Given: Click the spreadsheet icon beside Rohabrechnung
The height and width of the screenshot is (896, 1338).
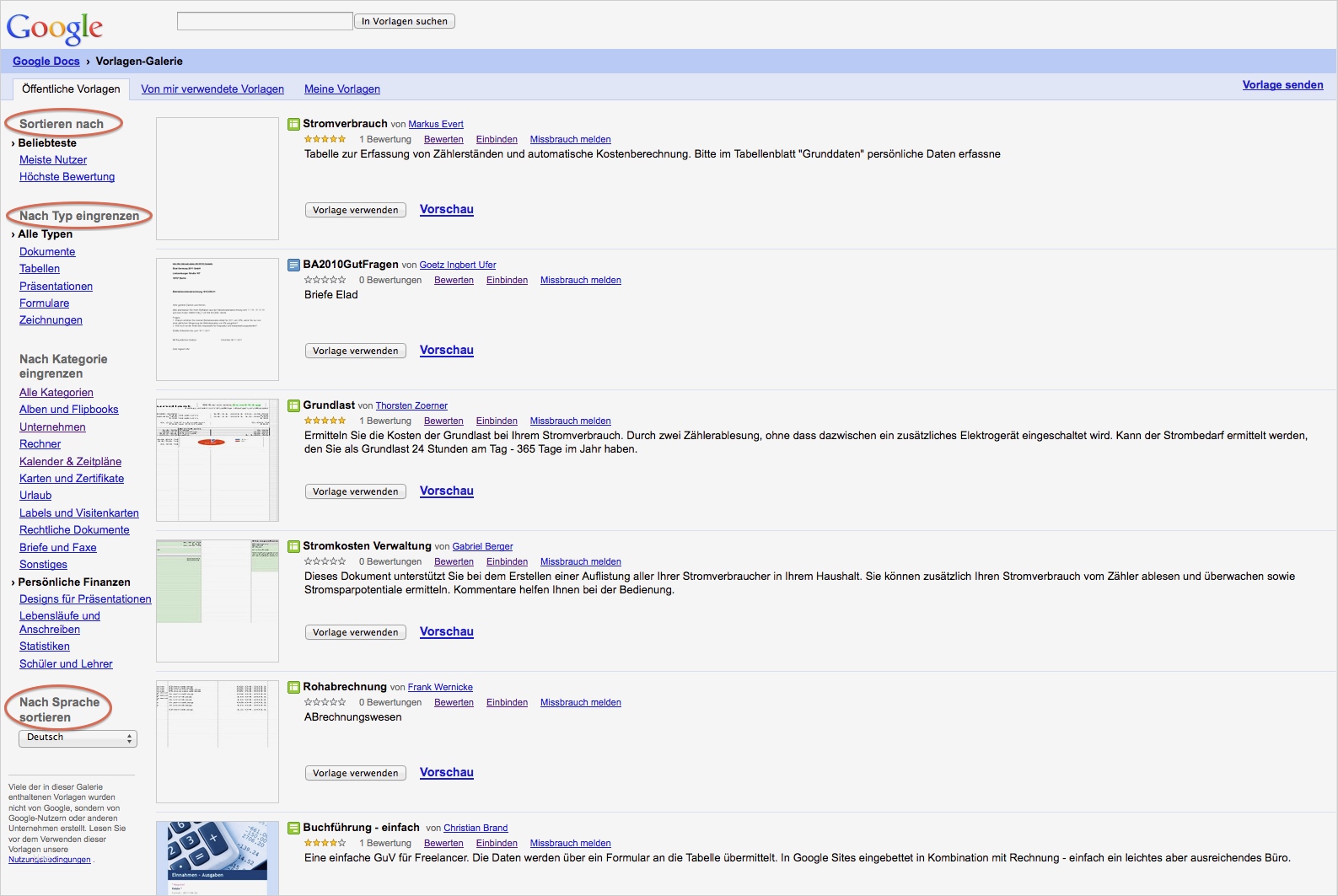Looking at the screenshot, I should (x=293, y=687).
